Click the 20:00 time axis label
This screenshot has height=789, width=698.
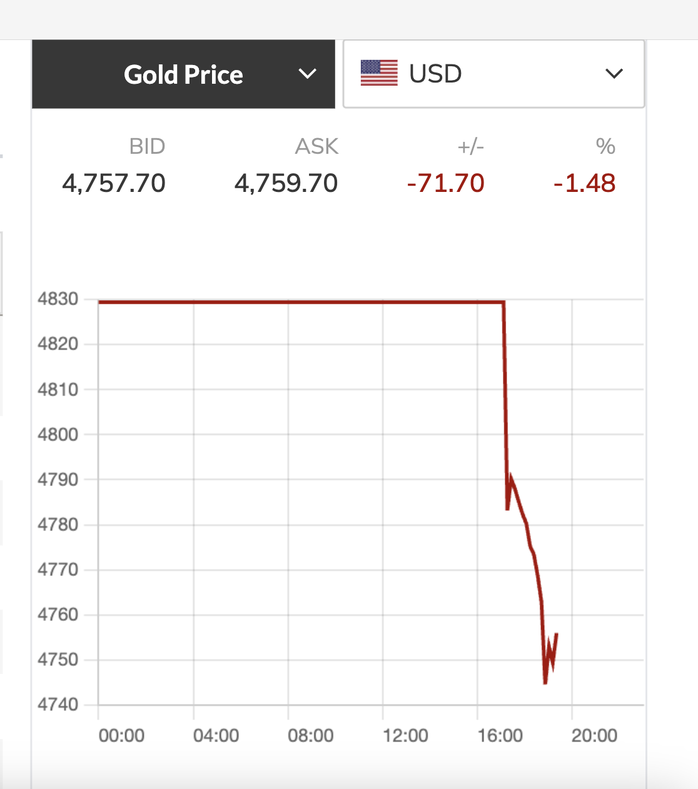pos(594,736)
